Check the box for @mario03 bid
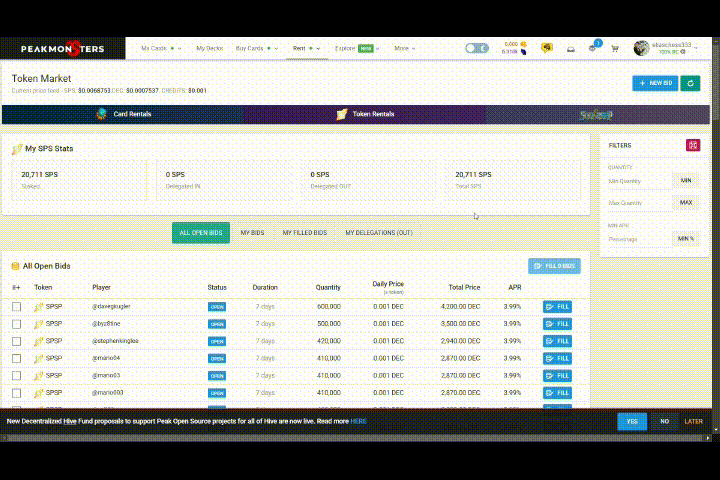 [x=17, y=376]
